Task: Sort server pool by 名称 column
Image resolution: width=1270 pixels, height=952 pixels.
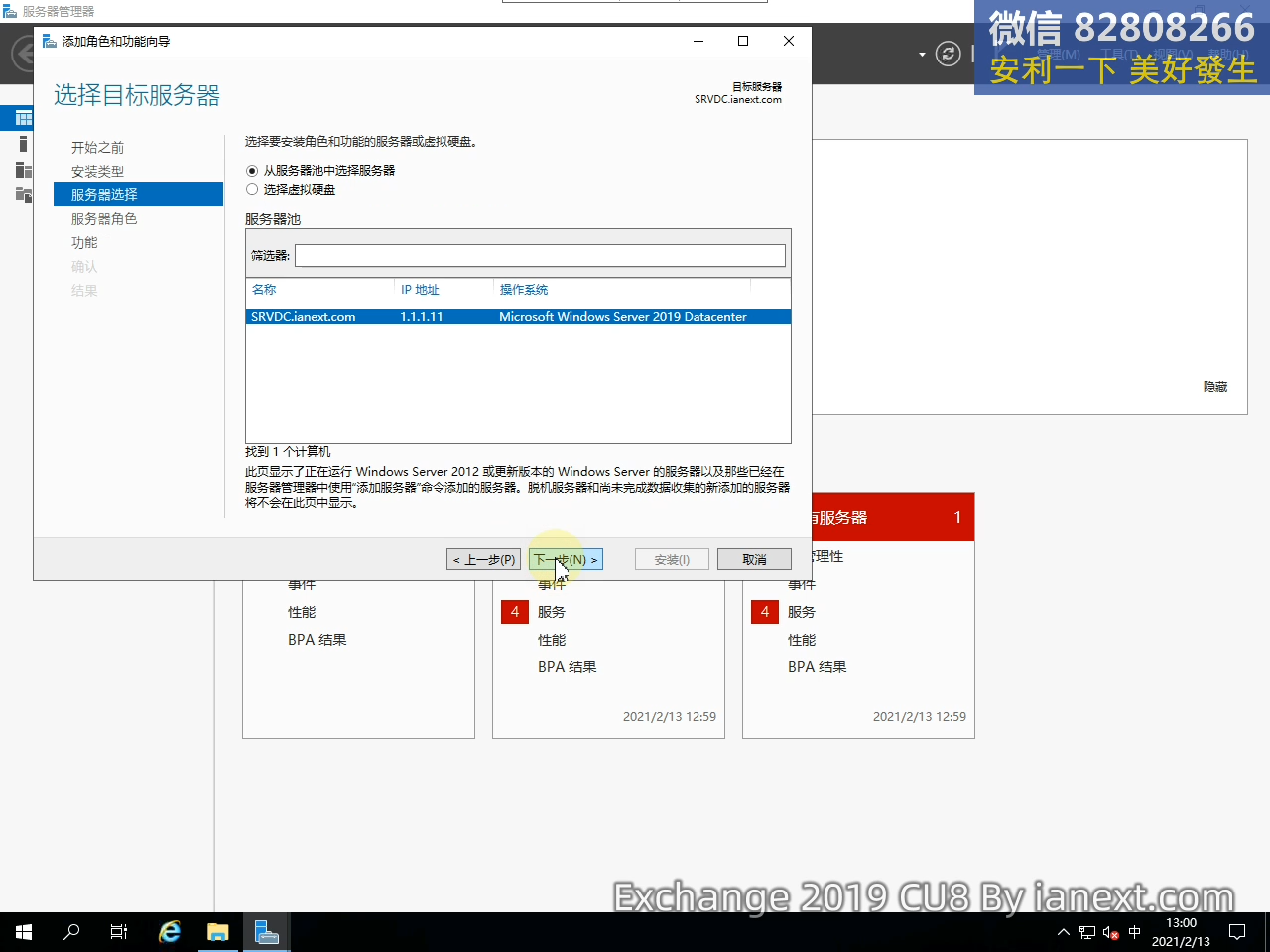Action: tap(264, 290)
